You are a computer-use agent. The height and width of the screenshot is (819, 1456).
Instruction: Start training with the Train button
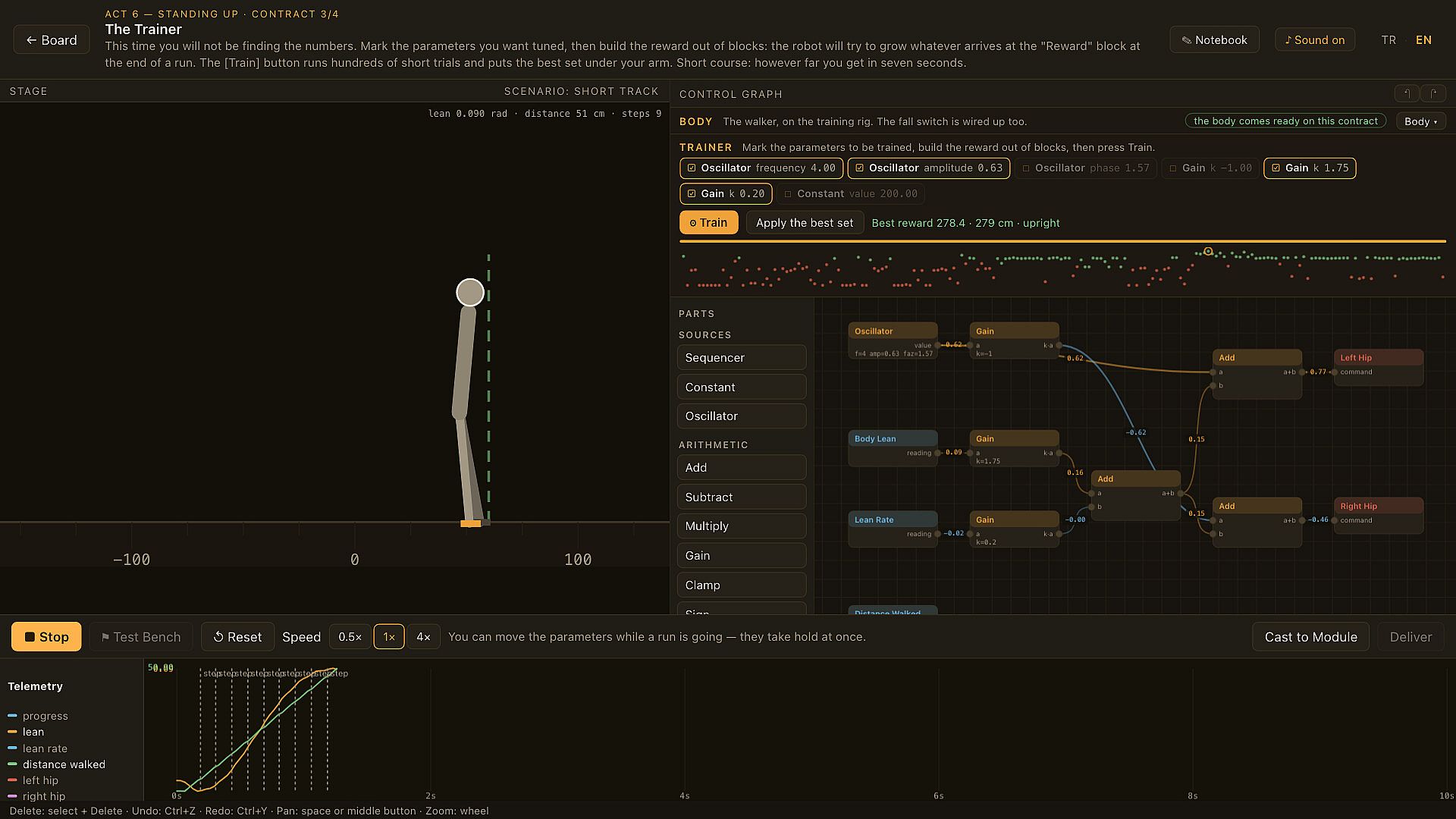point(708,222)
